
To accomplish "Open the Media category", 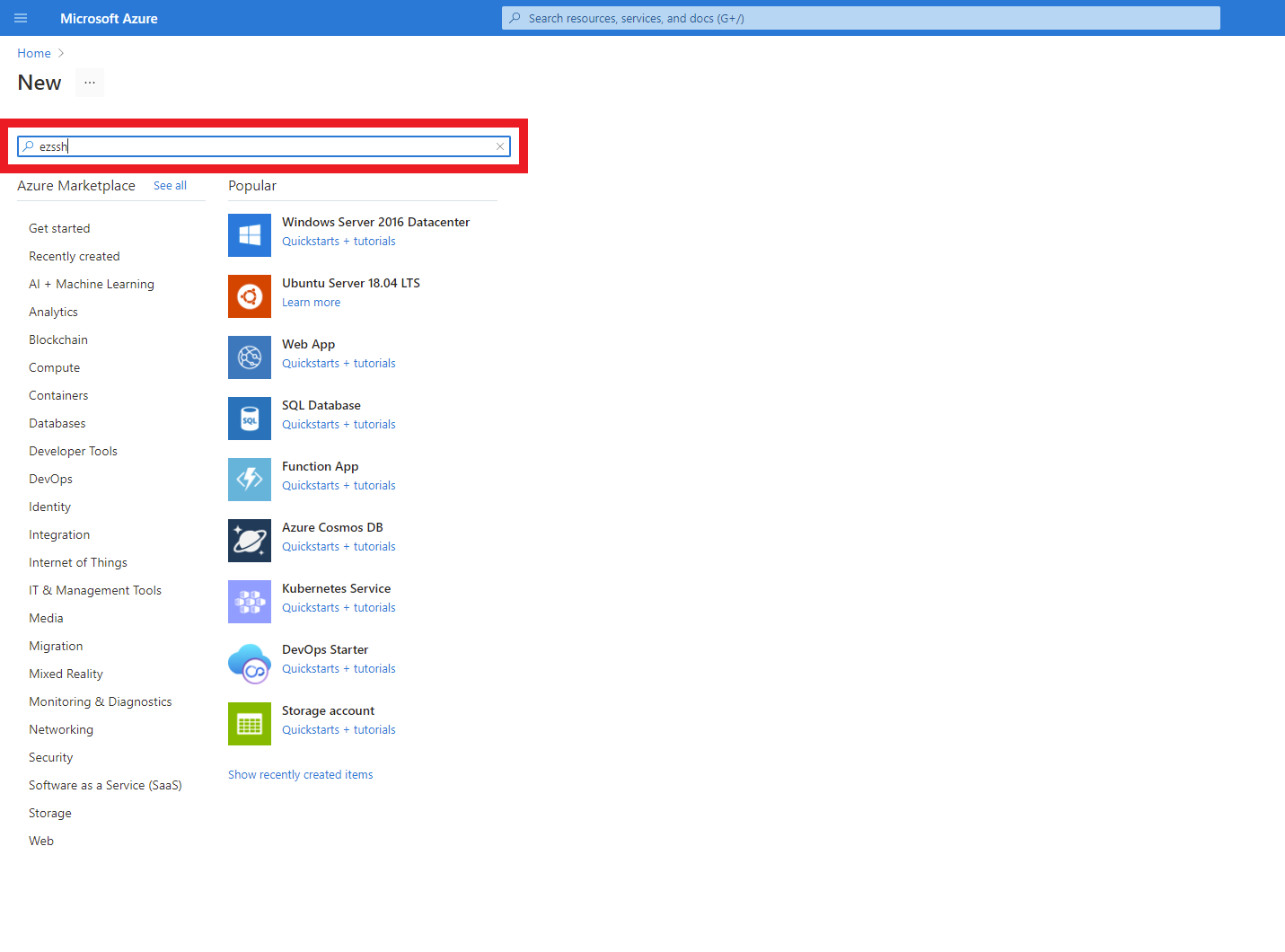I will pos(46,618).
